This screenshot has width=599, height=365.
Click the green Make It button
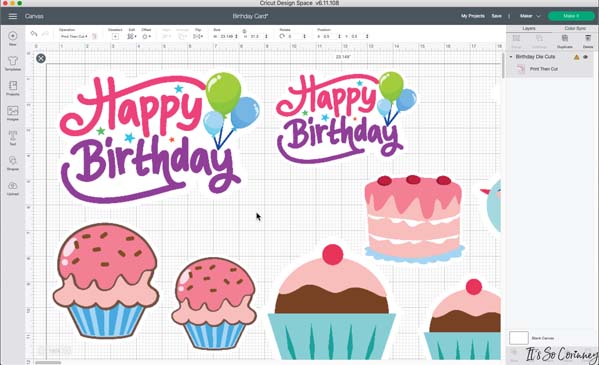571,16
